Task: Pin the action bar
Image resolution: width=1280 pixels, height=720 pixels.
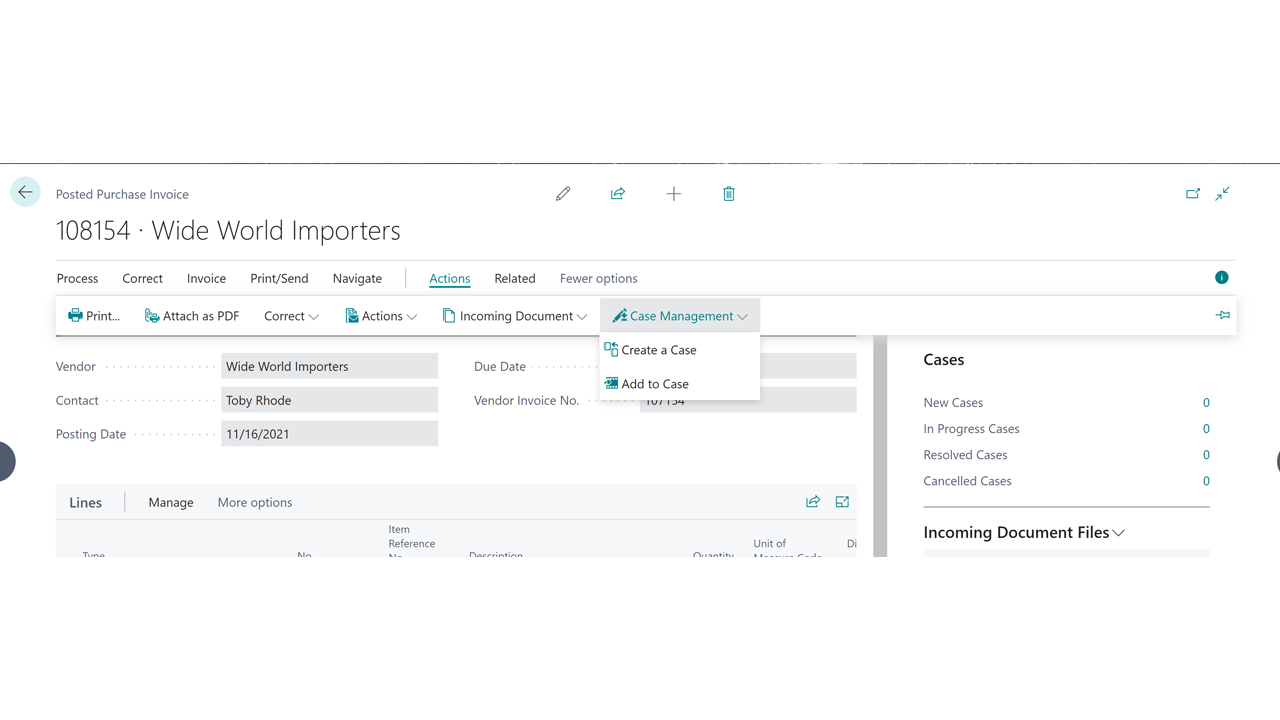Action: click(1223, 315)
